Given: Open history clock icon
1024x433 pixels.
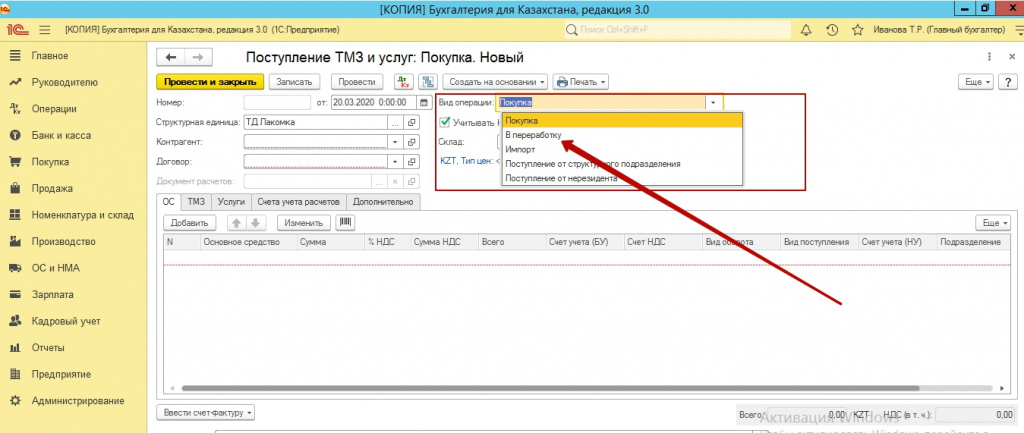Looking at the screenshot, I should click(832, 30).
